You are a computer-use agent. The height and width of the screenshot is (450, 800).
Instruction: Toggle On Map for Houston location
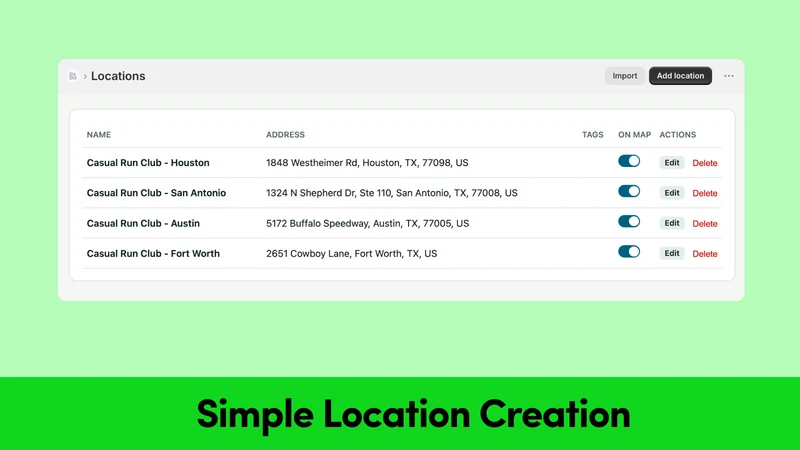(629, 161)
